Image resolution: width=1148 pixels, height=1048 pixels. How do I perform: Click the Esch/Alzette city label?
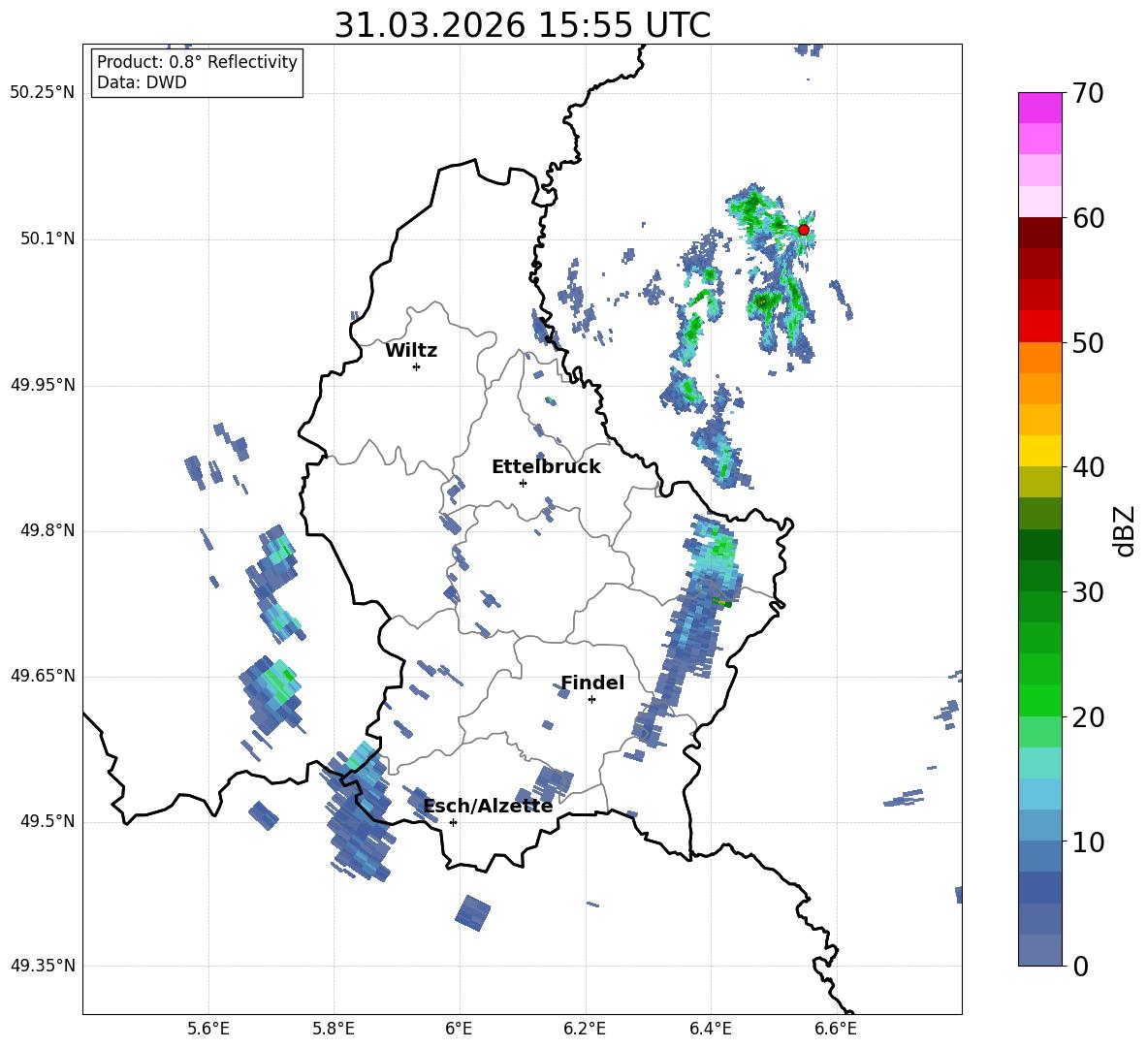click(488, 806)
